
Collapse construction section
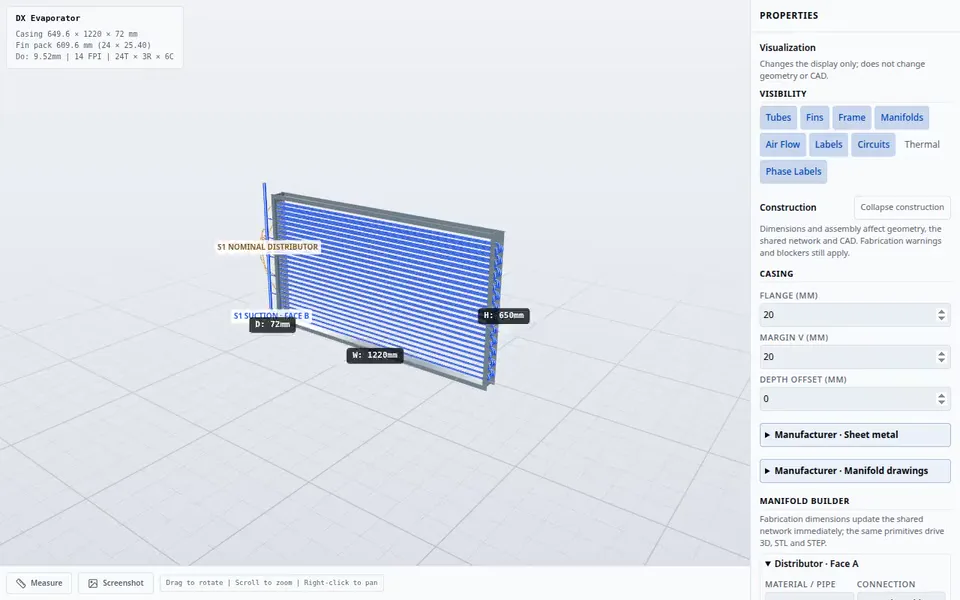tap(902, 208)
